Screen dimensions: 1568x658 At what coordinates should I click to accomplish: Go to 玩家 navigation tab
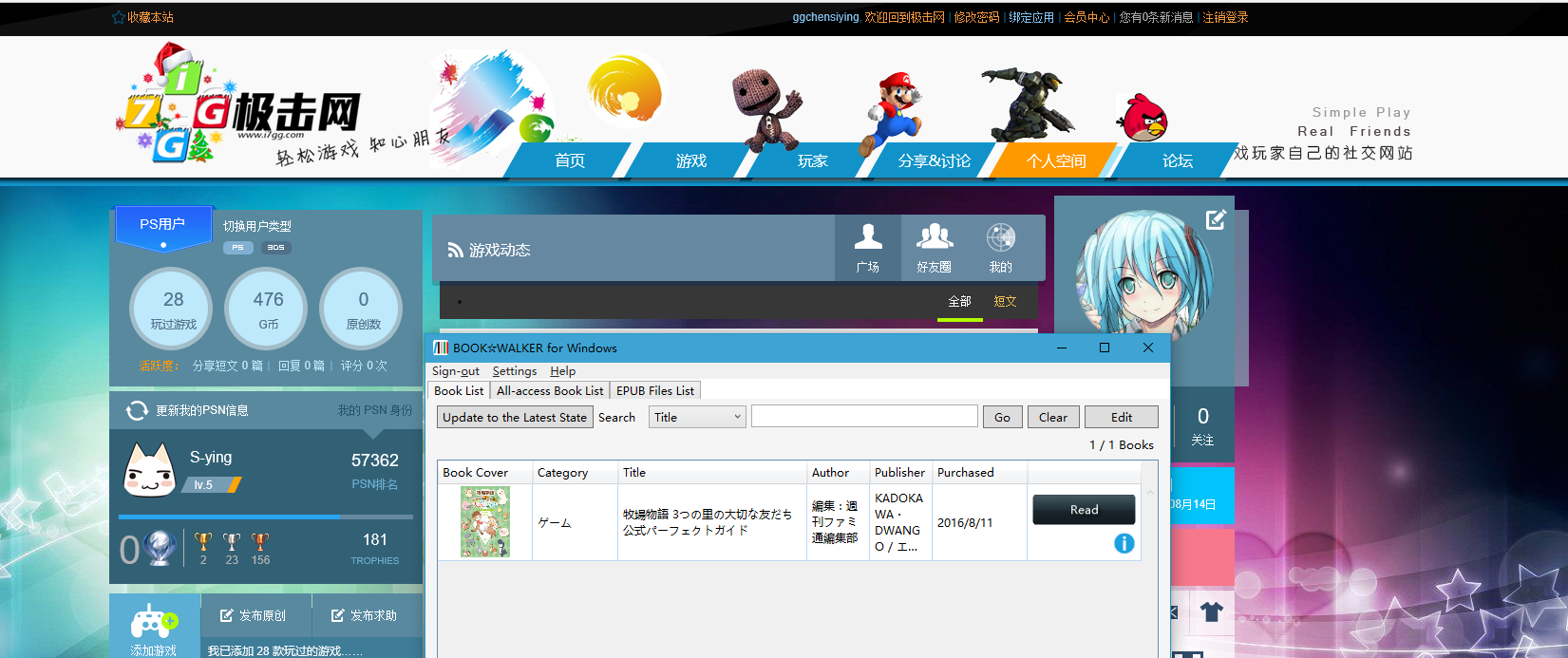click(813, 160)
